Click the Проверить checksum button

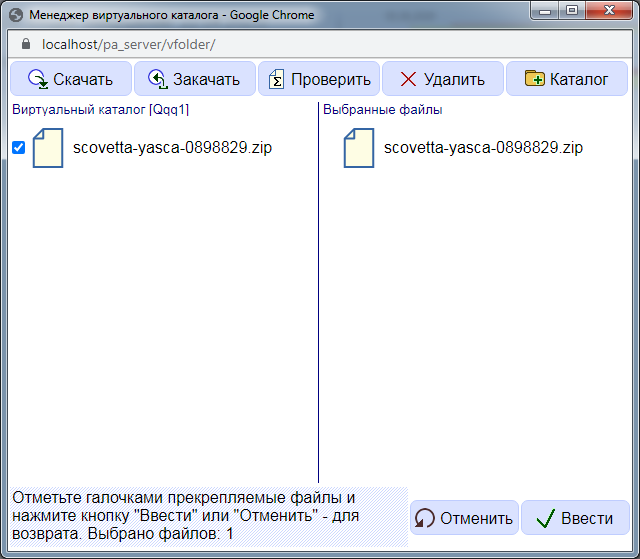(x=319, y=79)
